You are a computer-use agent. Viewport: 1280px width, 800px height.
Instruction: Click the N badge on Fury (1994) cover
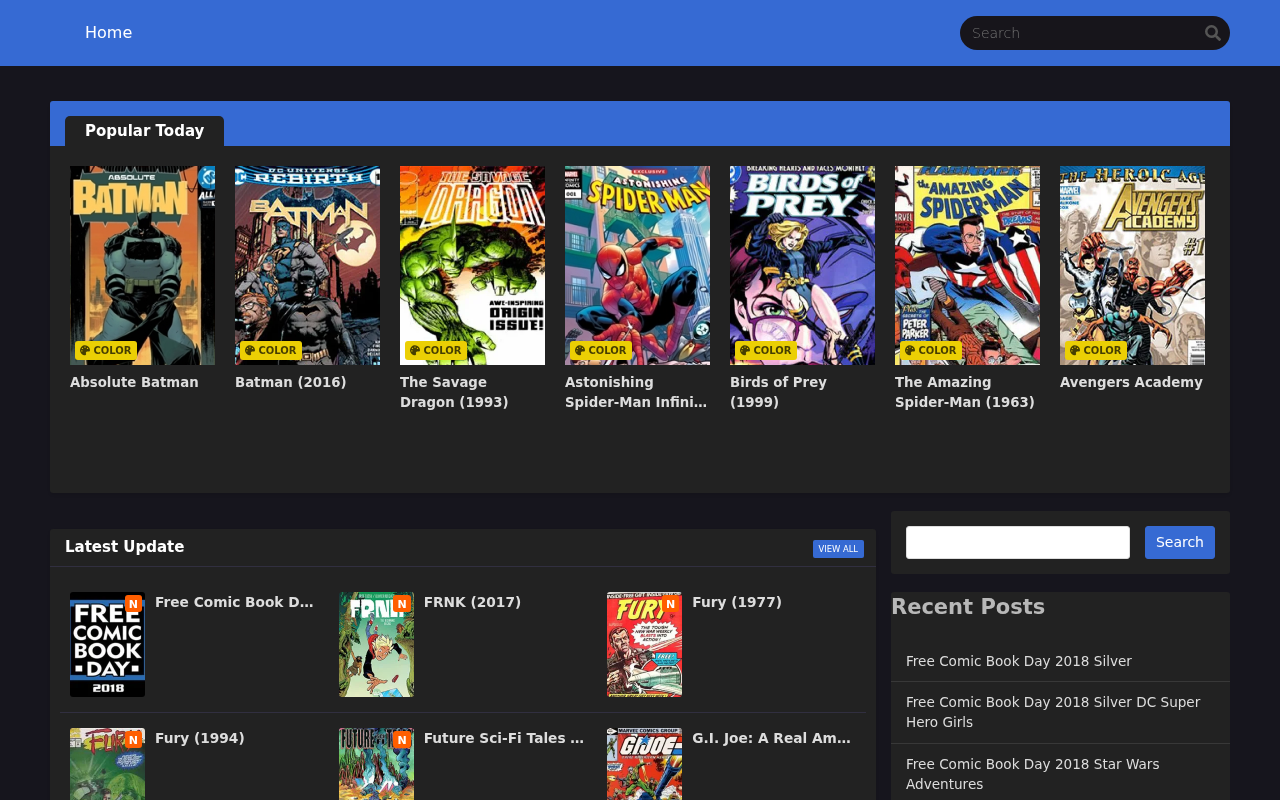(x=133, y=740)
